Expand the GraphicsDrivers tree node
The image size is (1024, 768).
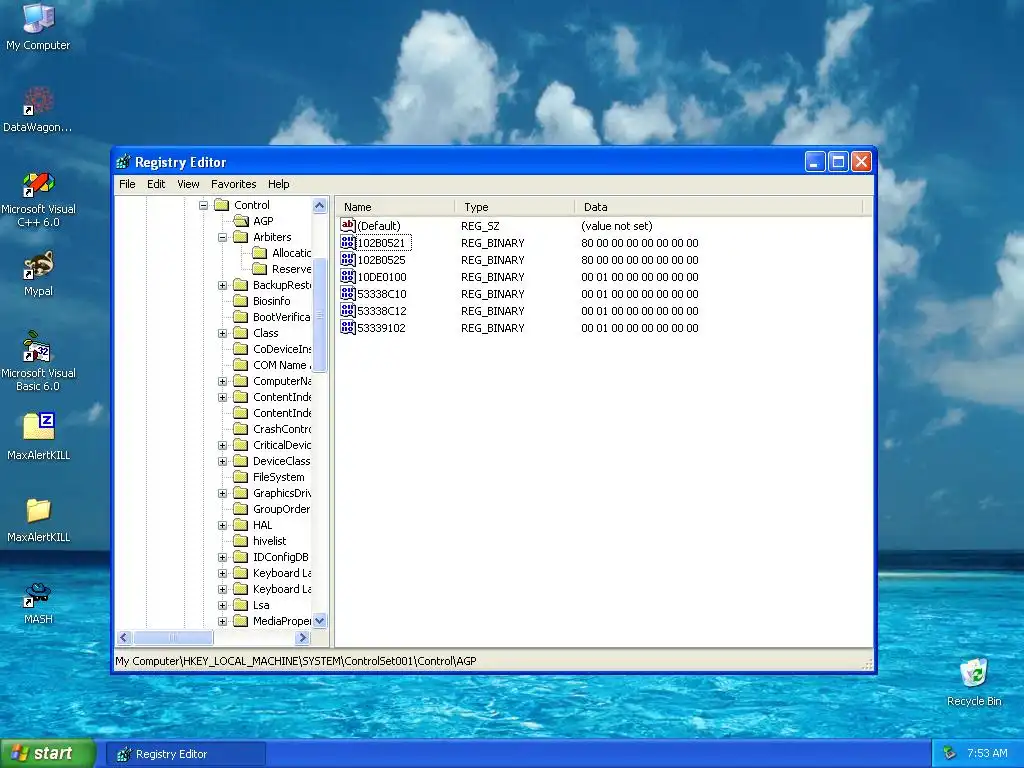coord(222,493)
